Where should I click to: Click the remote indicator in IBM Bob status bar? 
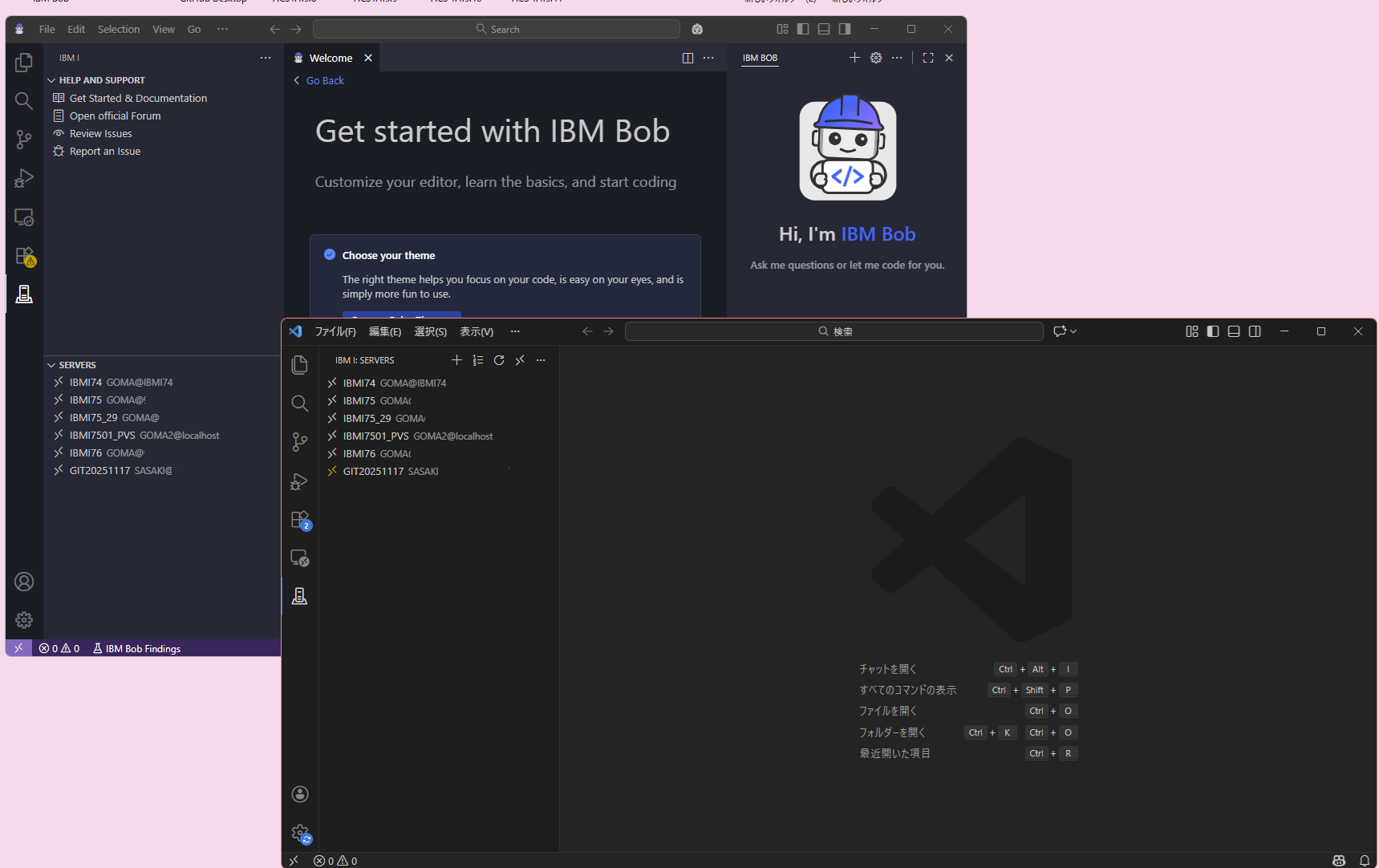18,648
